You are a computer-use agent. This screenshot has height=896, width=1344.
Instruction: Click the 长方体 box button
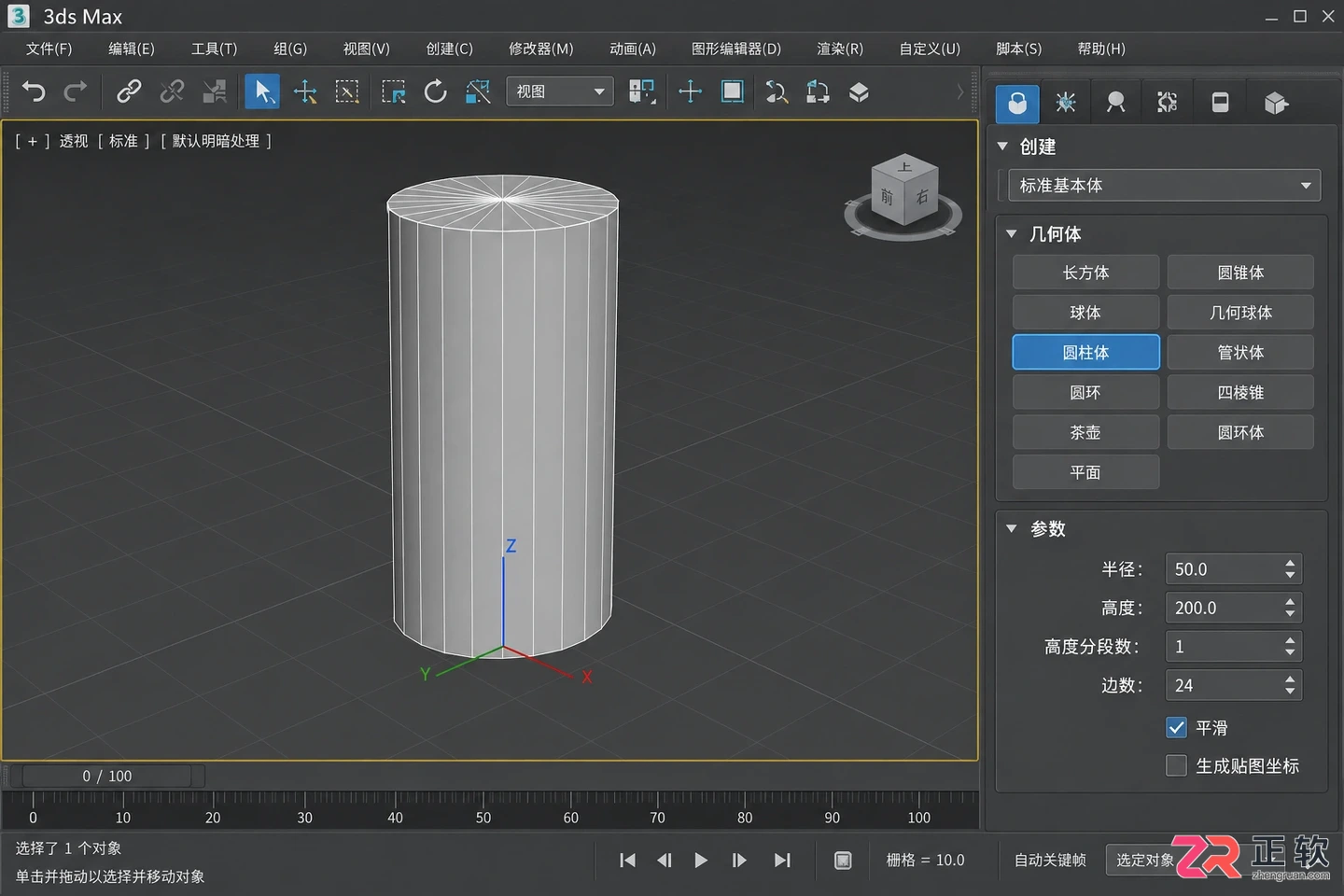coord(1085,273)
